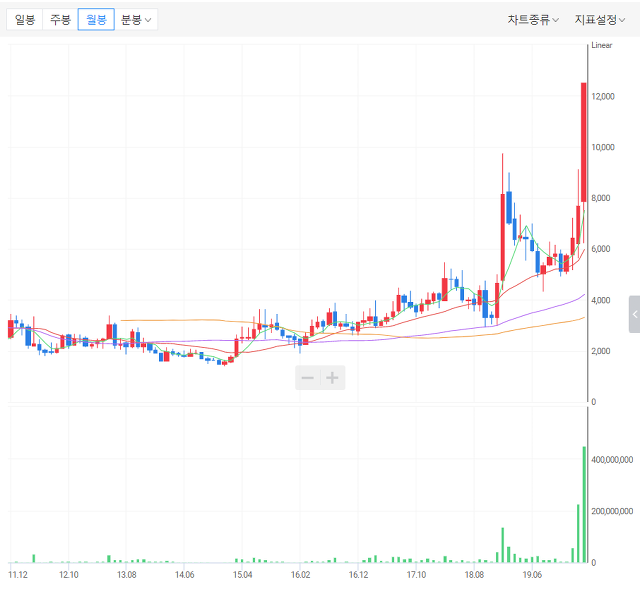Click the 18.08 date axis label
The image size is (640, 589).
[474, 575]
